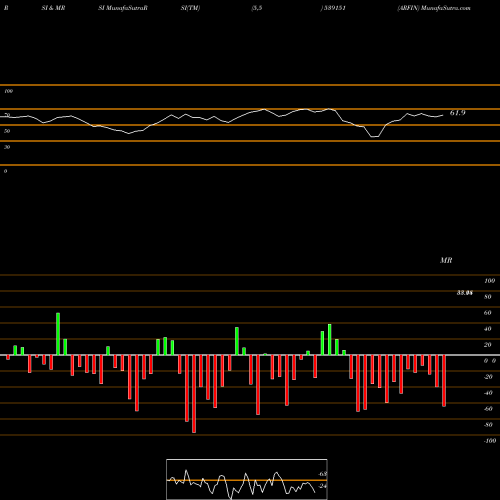Click the SI & MR header text
Viewport: 500px width, 500px height.
coord(53,8)
